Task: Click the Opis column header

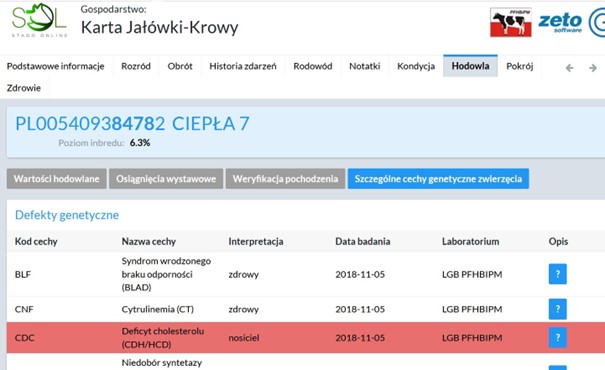Action: [558, 242]
